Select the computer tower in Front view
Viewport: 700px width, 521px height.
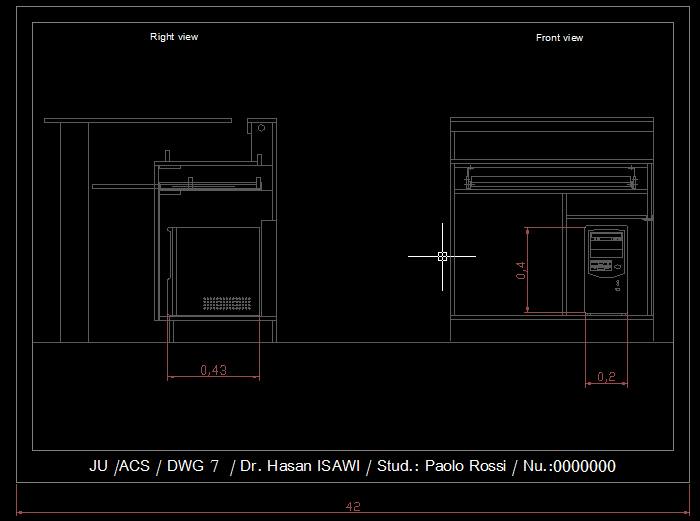tap(606, 270)
